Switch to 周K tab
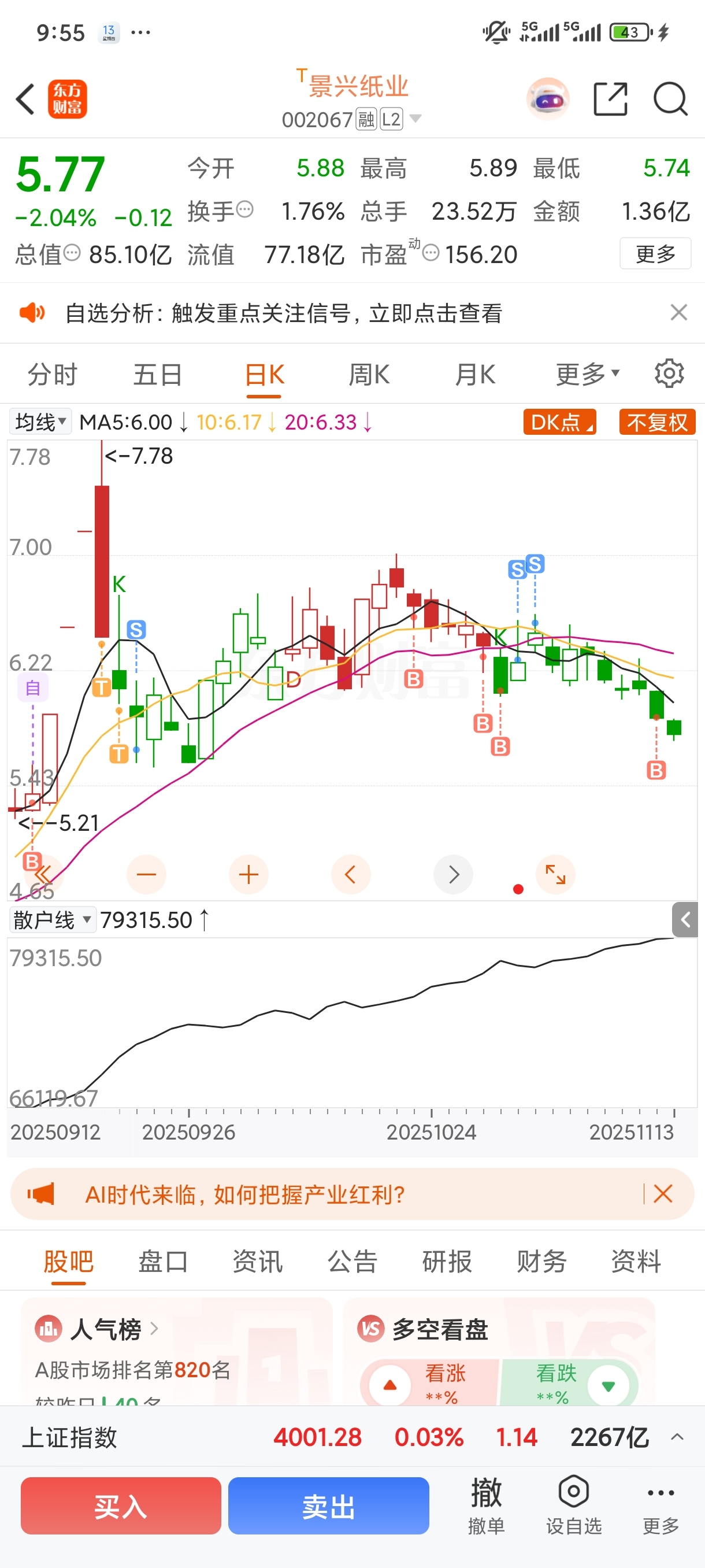 (369, 374)
